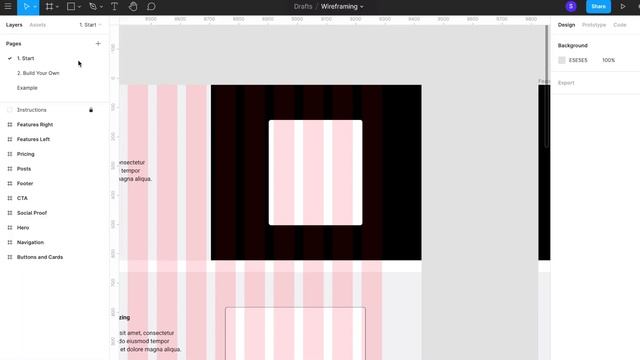The height and width of the screenshot is (360, 640).
Task: Select the Hero layer
Action: pos(23,227)
